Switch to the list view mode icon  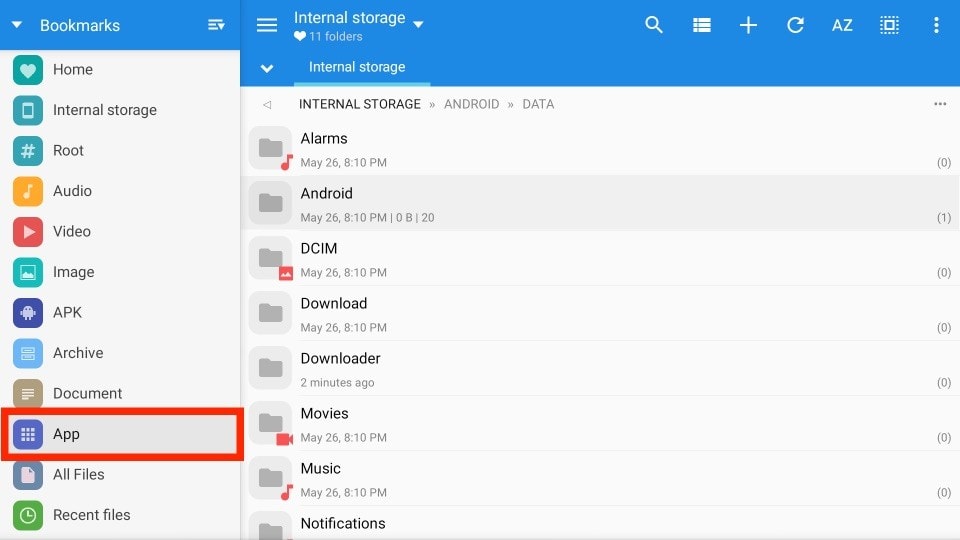click(x=702, y=25)
